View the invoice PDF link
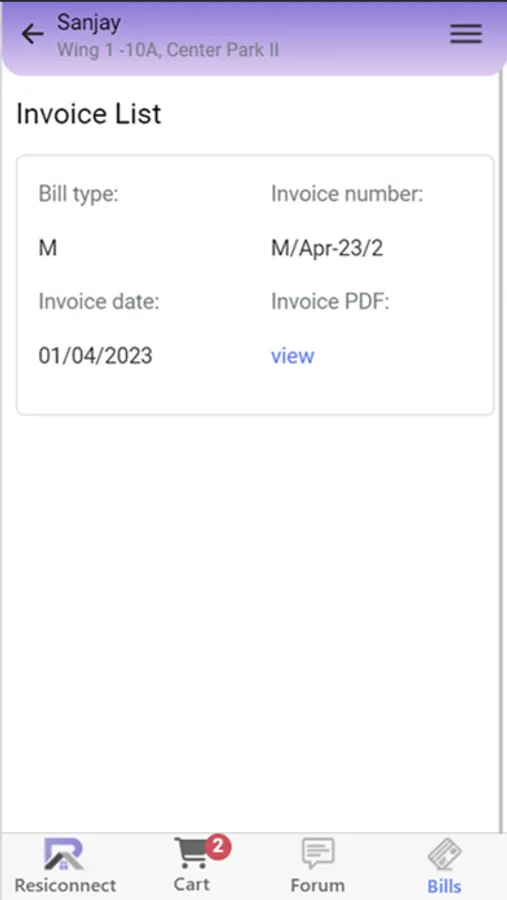 pyautogui.click(x=292, y=356)
